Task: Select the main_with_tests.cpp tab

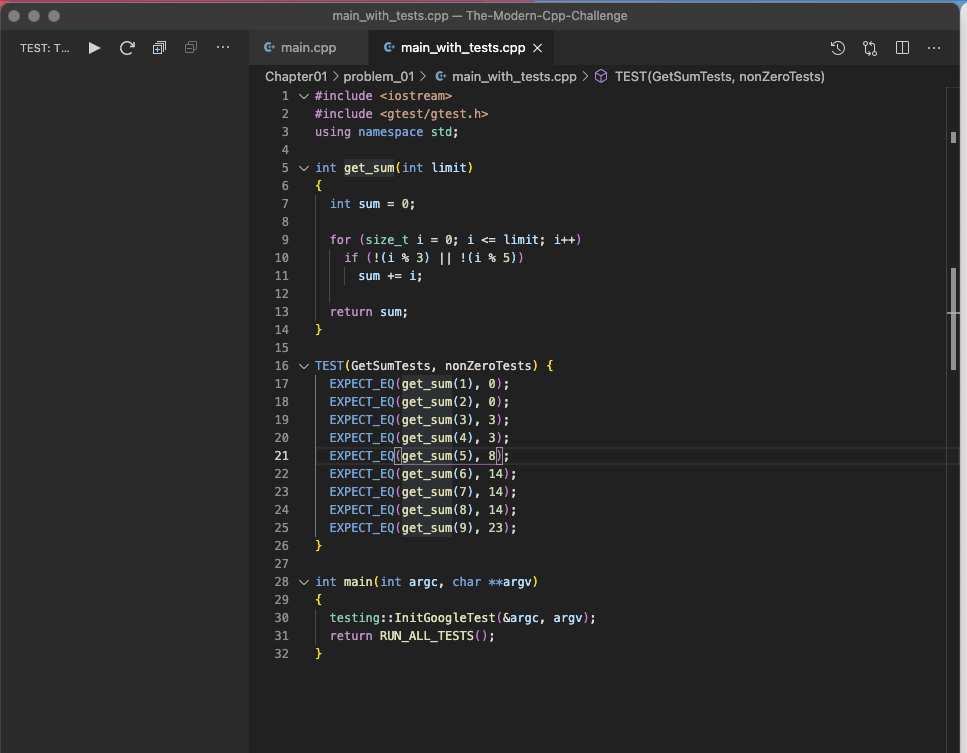Action: 462,47
